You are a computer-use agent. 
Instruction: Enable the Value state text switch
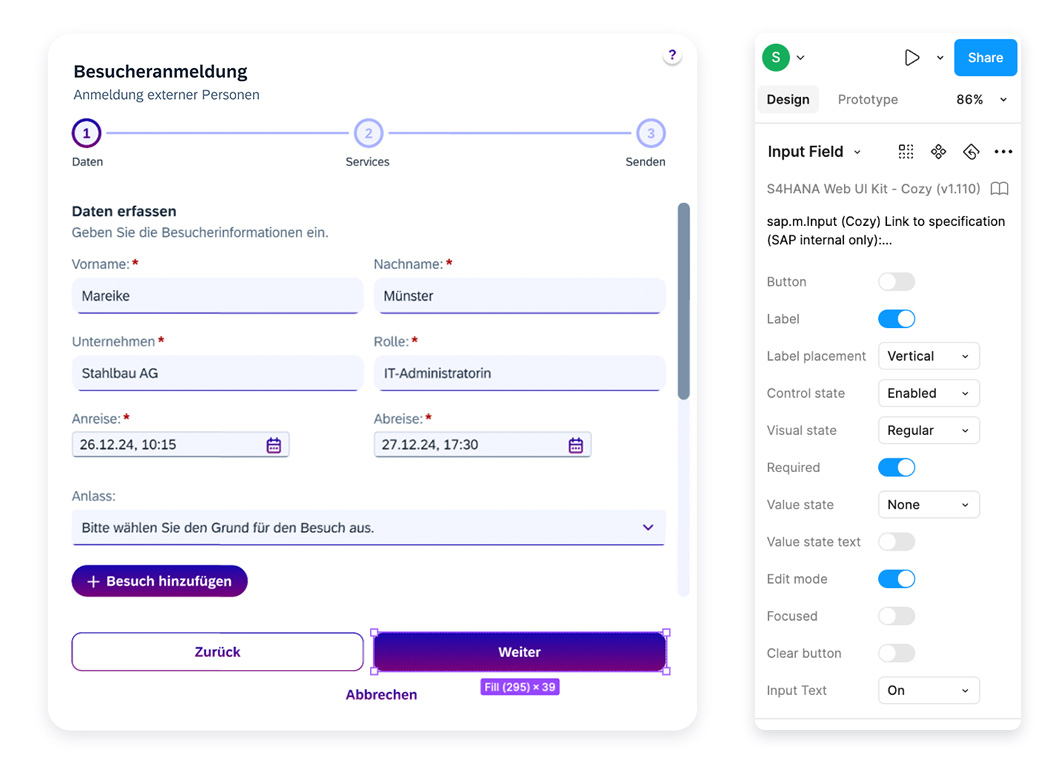pyautogui.click(x=896, y=542)
